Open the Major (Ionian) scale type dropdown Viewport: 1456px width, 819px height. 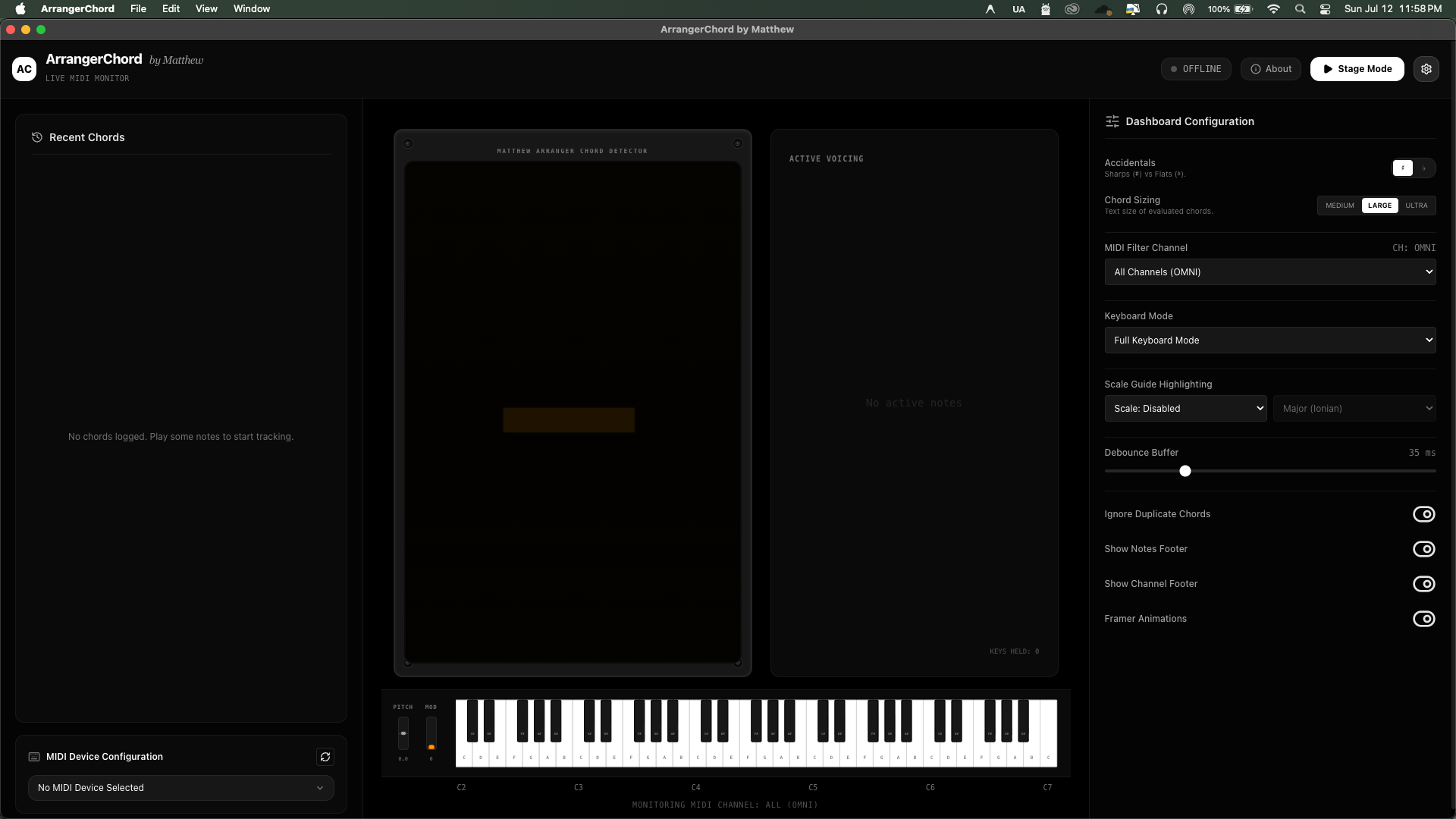pos(1354,409)
